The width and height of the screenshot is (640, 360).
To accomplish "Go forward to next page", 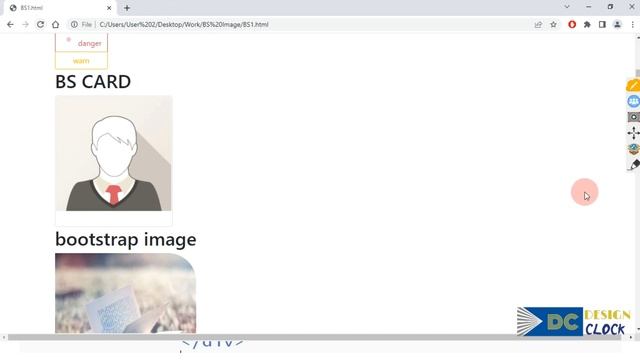I will [x=25, y=24].
